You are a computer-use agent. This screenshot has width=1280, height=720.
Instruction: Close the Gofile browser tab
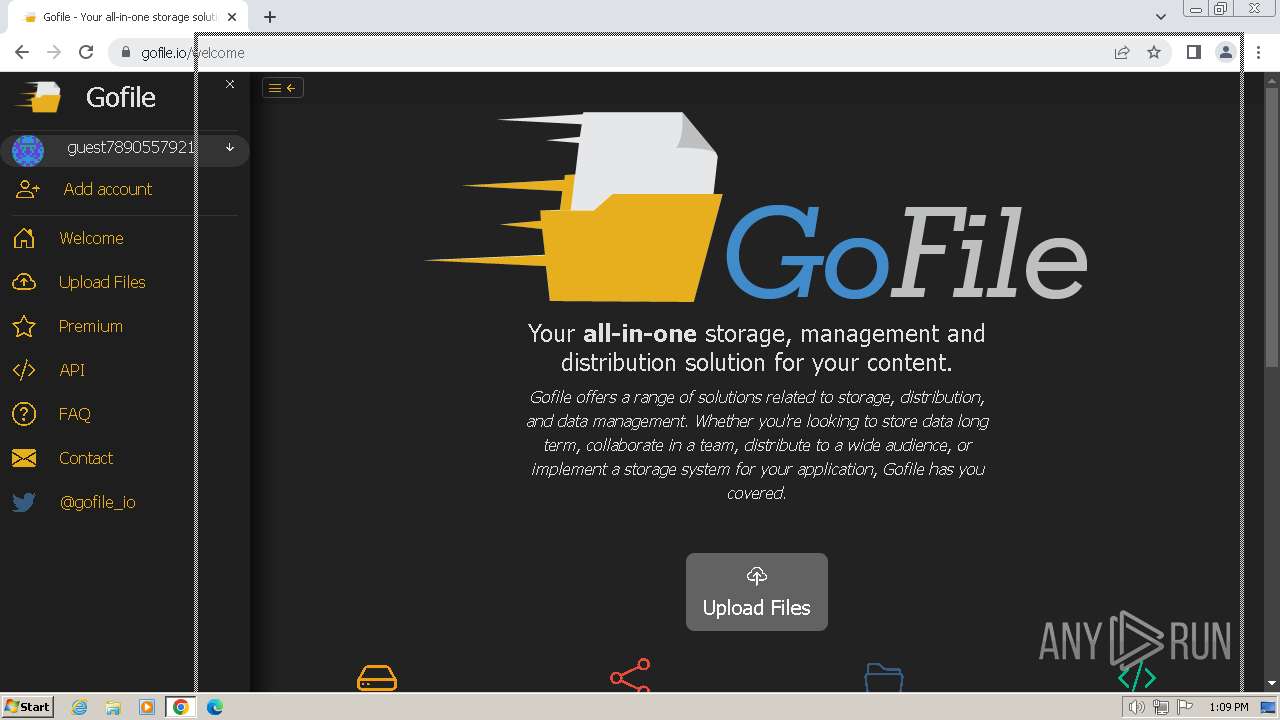click(232, 17)
